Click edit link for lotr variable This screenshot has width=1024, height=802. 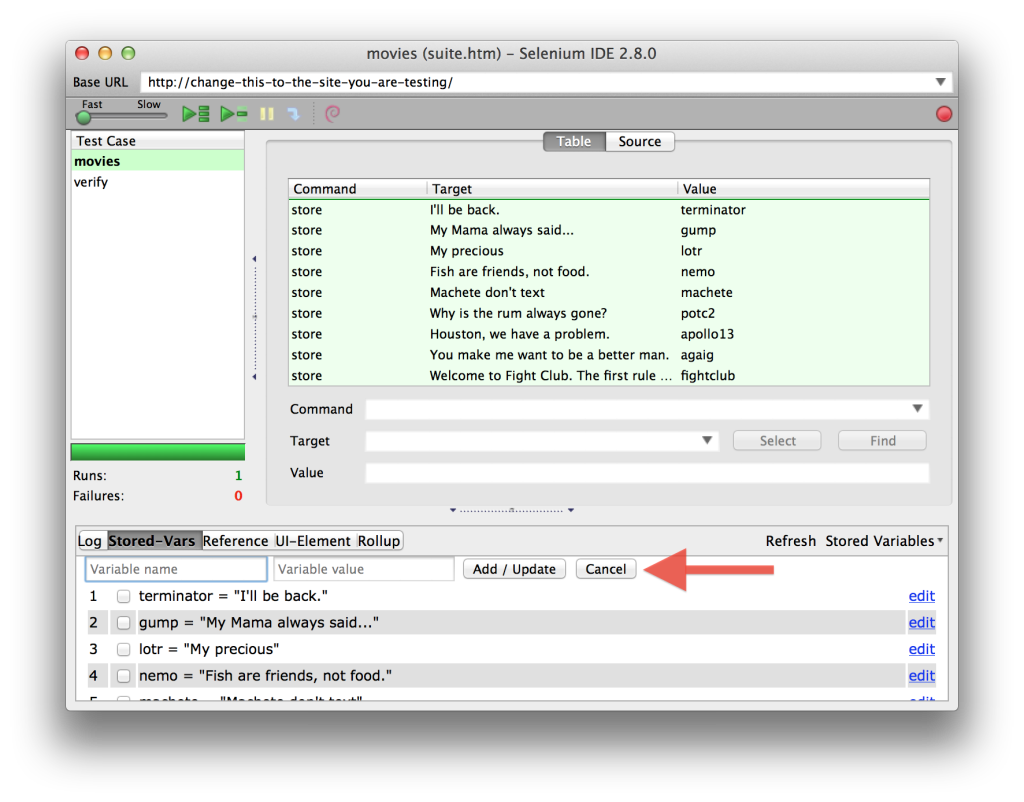(x=921, y=649)
